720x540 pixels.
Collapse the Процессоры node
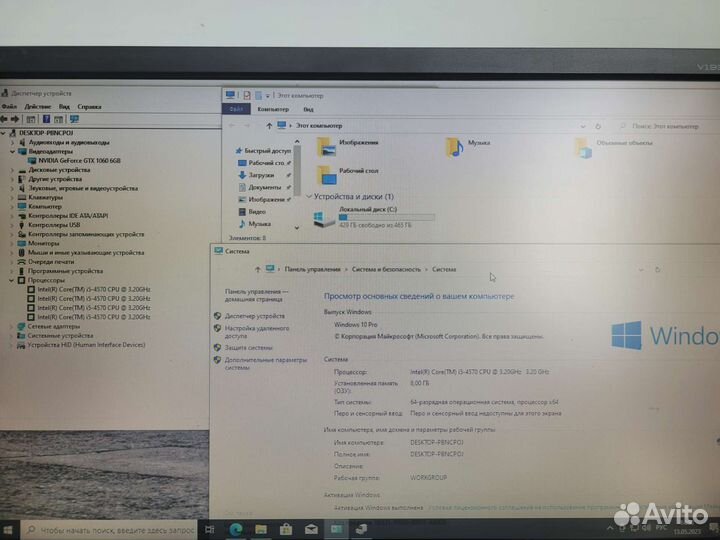[x=12, y=280]
